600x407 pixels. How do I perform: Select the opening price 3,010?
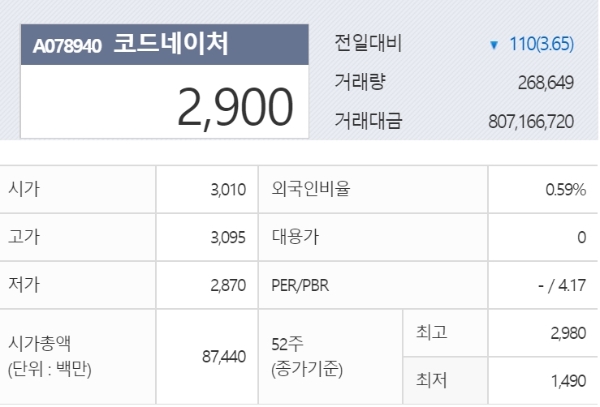click(x=227, y=189)
